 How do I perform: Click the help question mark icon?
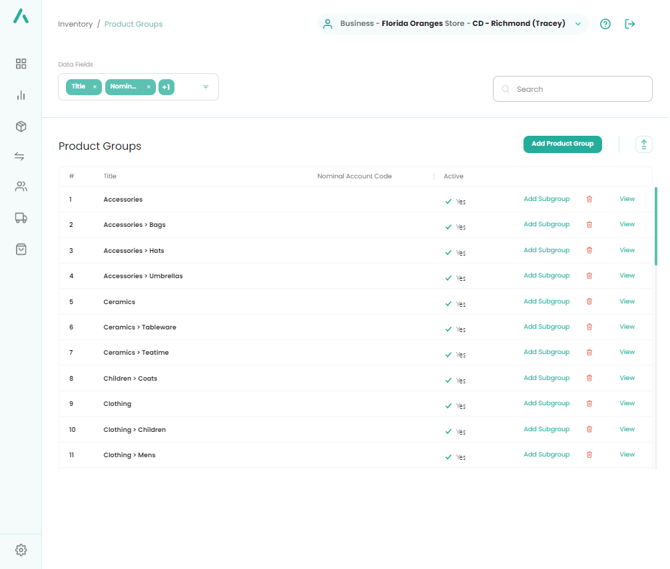point(605,24)
